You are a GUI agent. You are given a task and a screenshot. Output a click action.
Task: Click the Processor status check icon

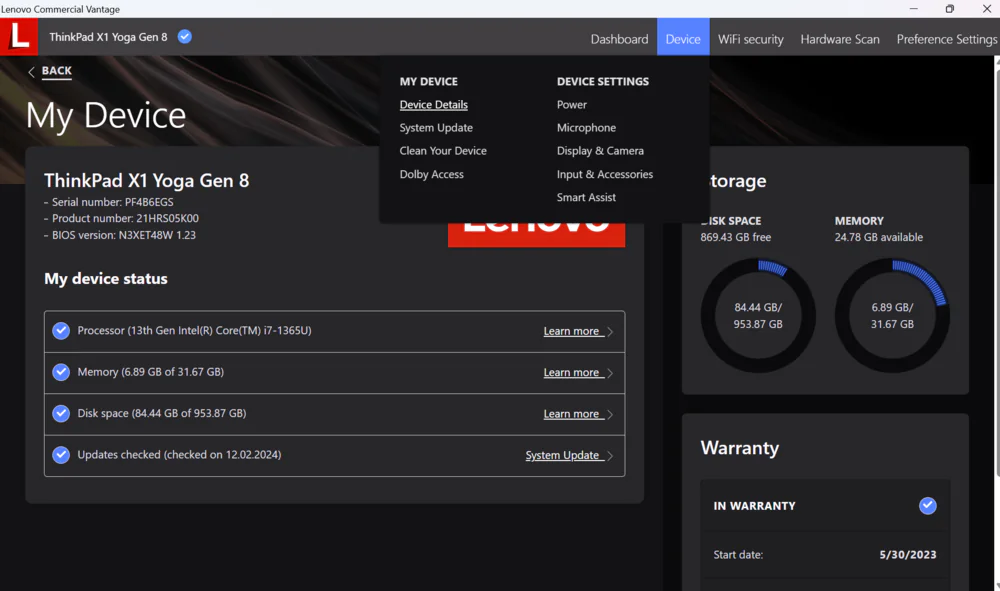61,331
